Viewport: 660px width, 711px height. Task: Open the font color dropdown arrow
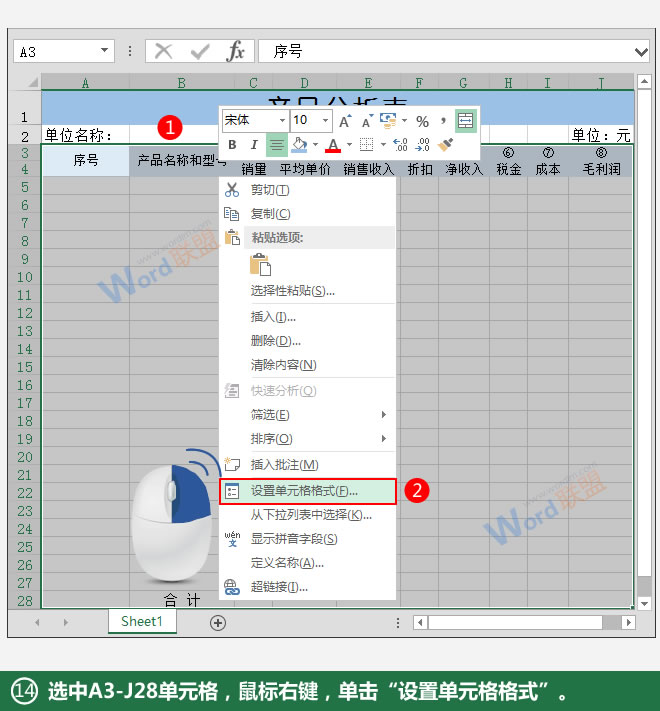(x=349, y=145)
